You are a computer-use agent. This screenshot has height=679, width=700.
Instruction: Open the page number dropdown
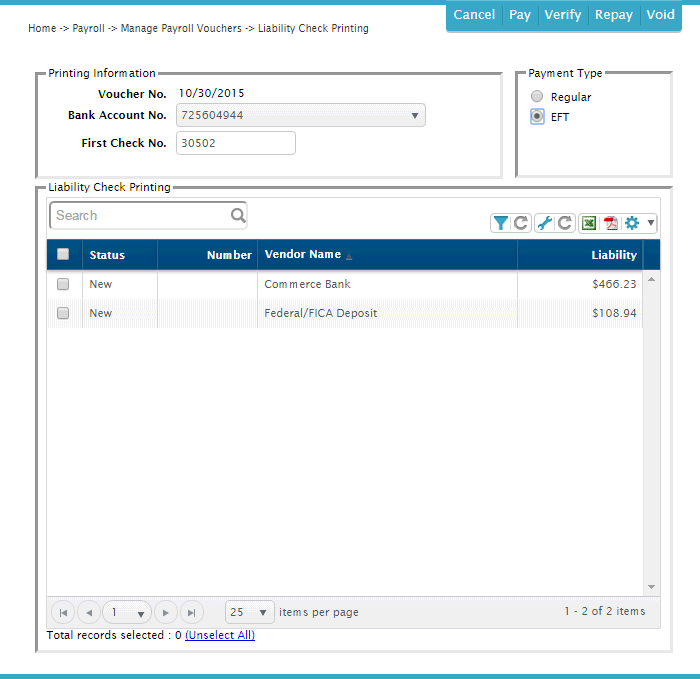(x=127, y=612)
